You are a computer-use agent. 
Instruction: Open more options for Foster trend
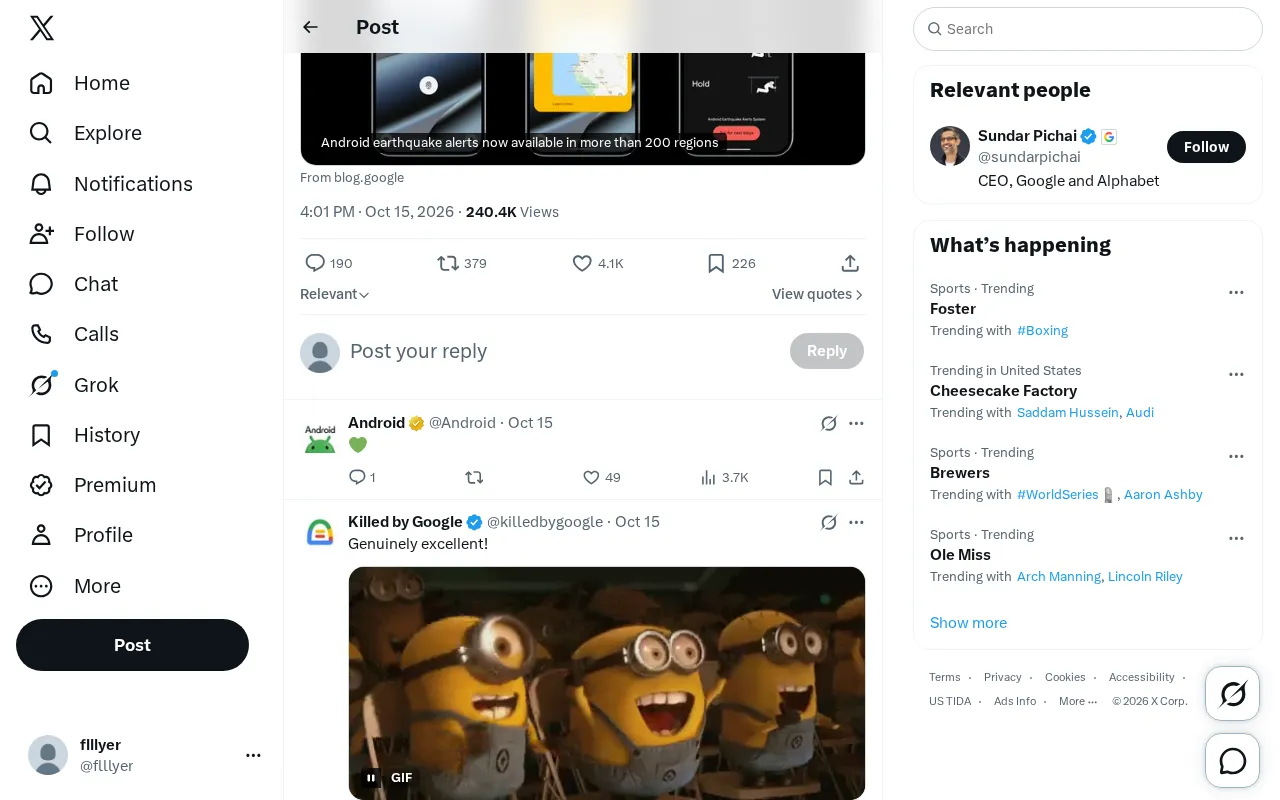point(1236,293)
